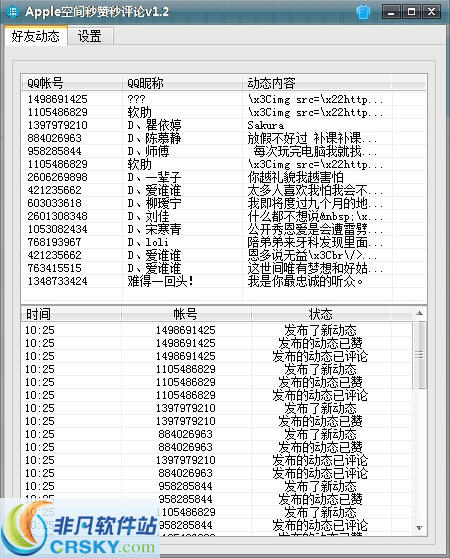This screenshot has width=450, height=558.
Task: Select account 763415515 in the friends list
Action: pos(54,268)
